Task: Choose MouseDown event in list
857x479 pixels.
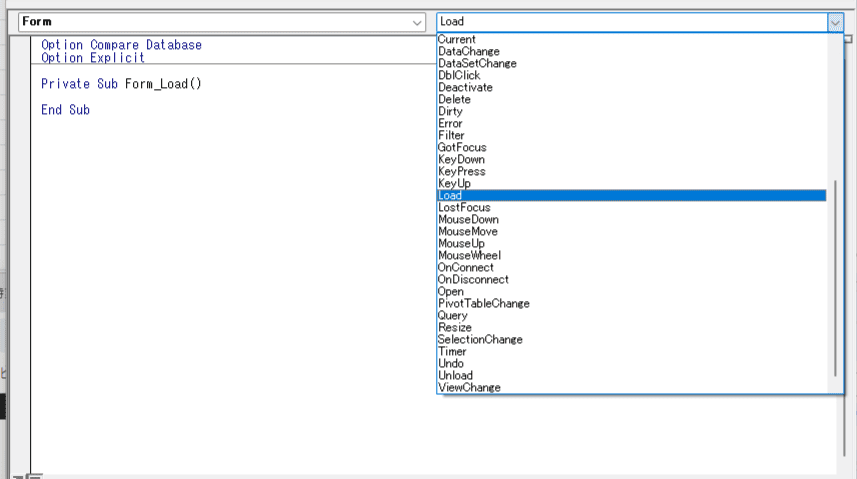Action: pyautogui.click(x=632, y=220)
